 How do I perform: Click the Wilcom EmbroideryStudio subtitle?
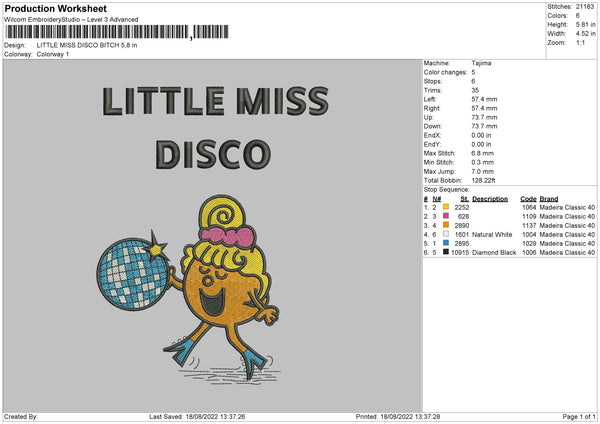pos(71,20)
